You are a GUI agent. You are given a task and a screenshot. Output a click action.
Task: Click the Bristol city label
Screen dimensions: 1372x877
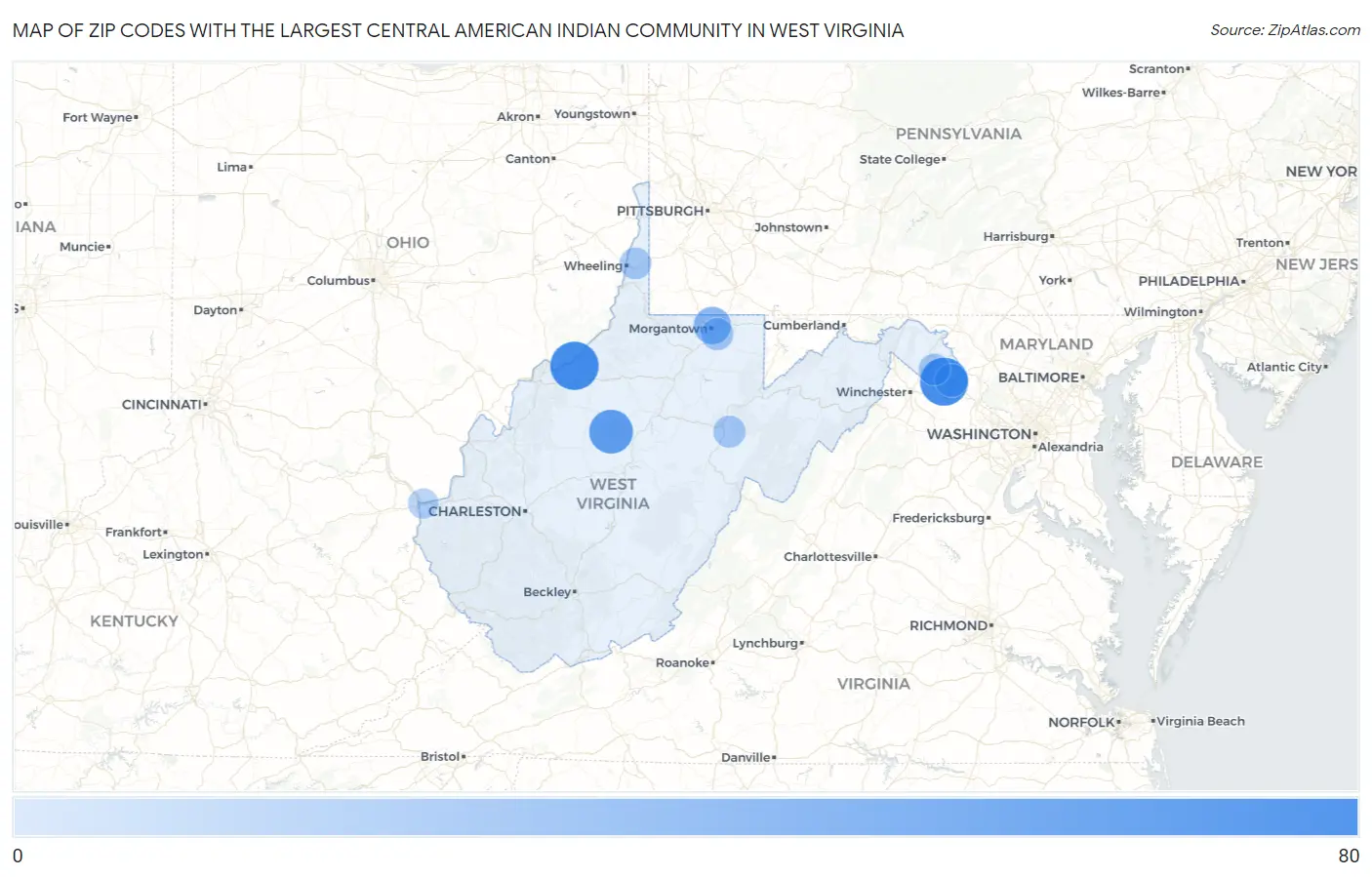click(440, 757)
